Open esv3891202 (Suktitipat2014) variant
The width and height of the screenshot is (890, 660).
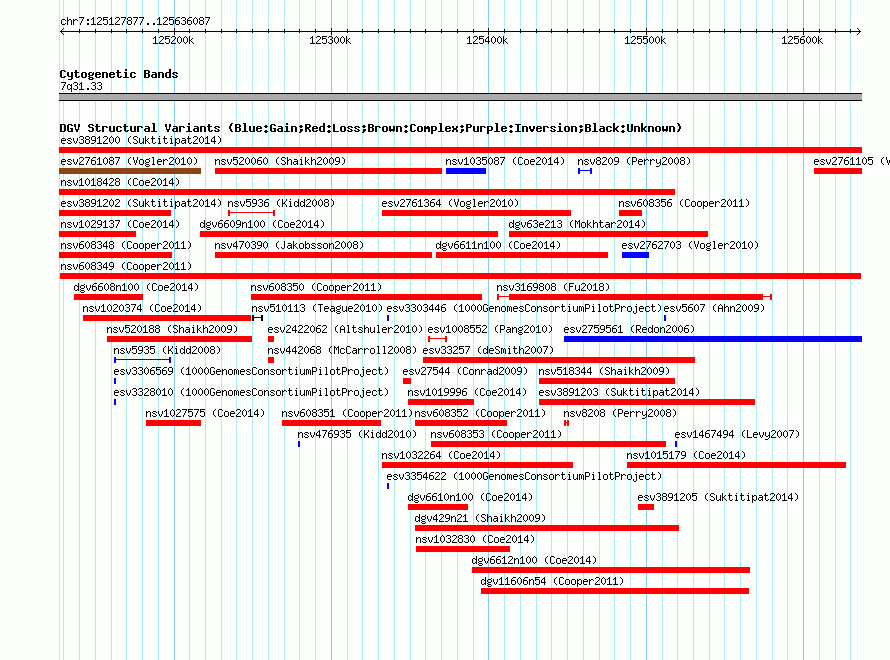coord(141,203)
